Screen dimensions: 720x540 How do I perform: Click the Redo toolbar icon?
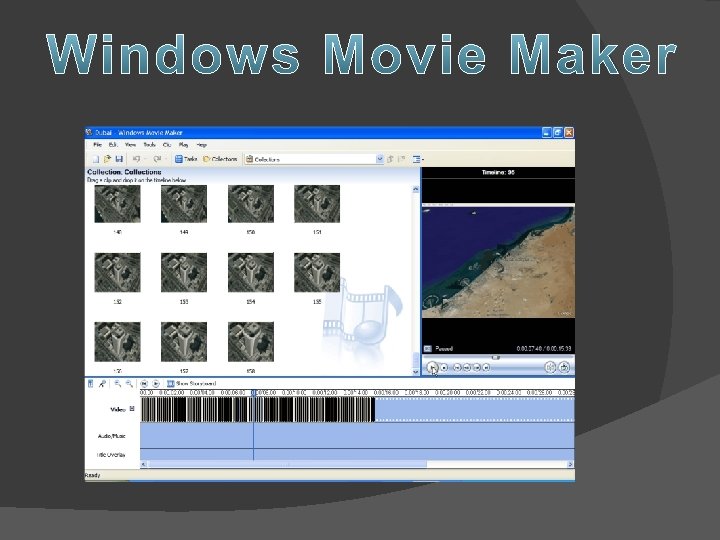(x=157, y=159)
